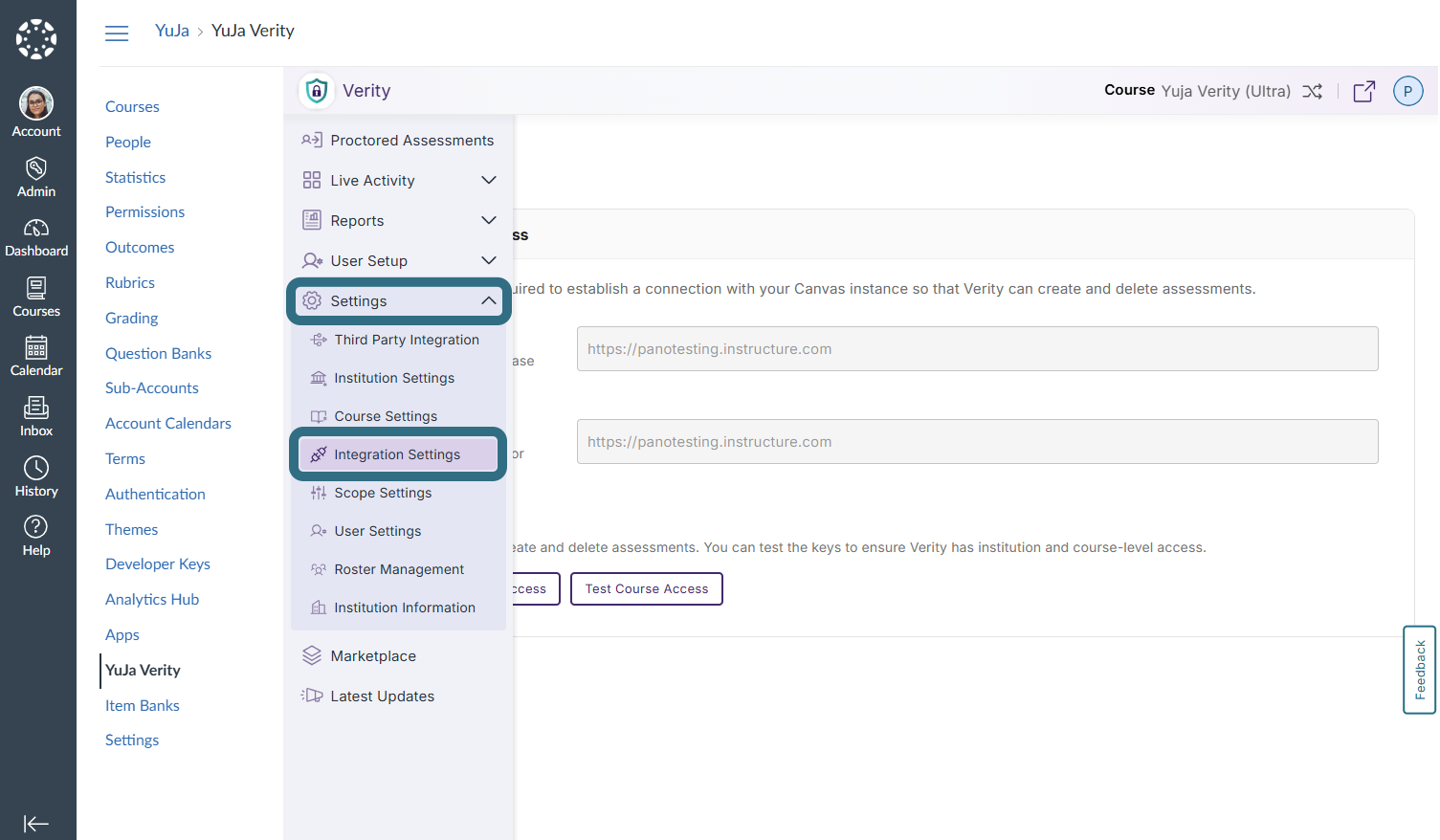Open the P user profile avatar
1440x840 pixels.
point(1408,91)
